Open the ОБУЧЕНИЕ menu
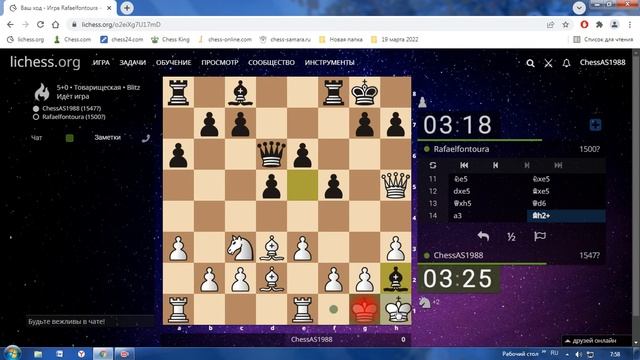Image resolution: width=640 pixels, height=360 pixels. (x=173, y=62)
